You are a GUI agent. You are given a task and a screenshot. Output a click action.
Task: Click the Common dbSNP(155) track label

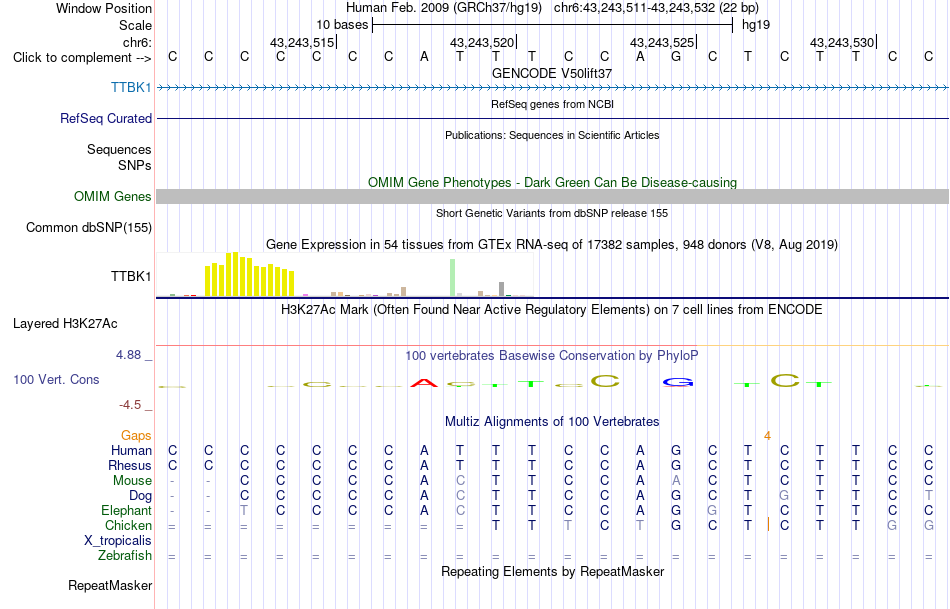tap(88, 227)
